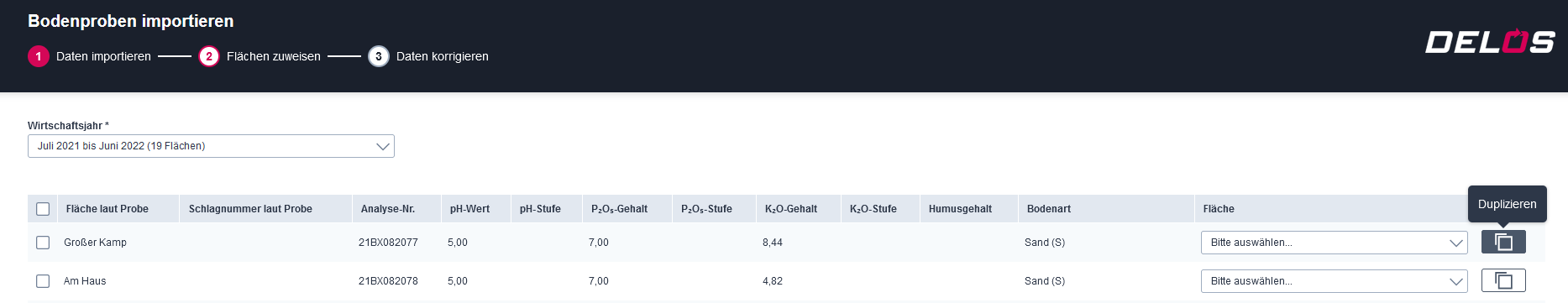Open Fläche dropdown for Großer Kamp

[x=1335, y=243]
